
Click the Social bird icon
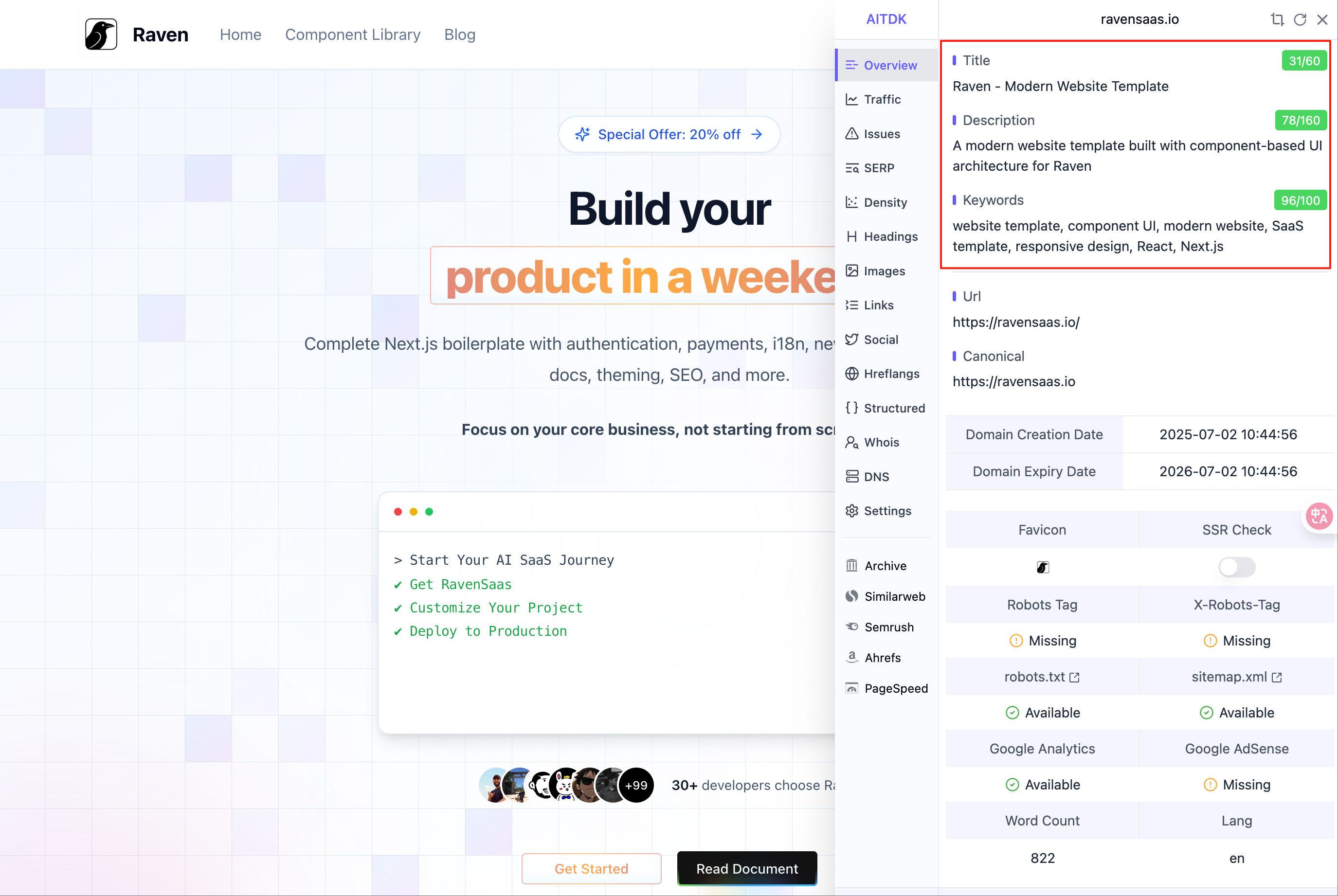(x=851, y=340)
